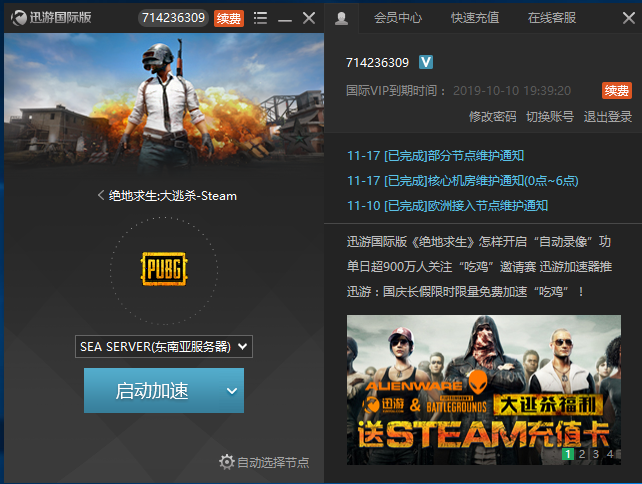Expand the arrow on 启动加速 button

click(x=232, y=391)
